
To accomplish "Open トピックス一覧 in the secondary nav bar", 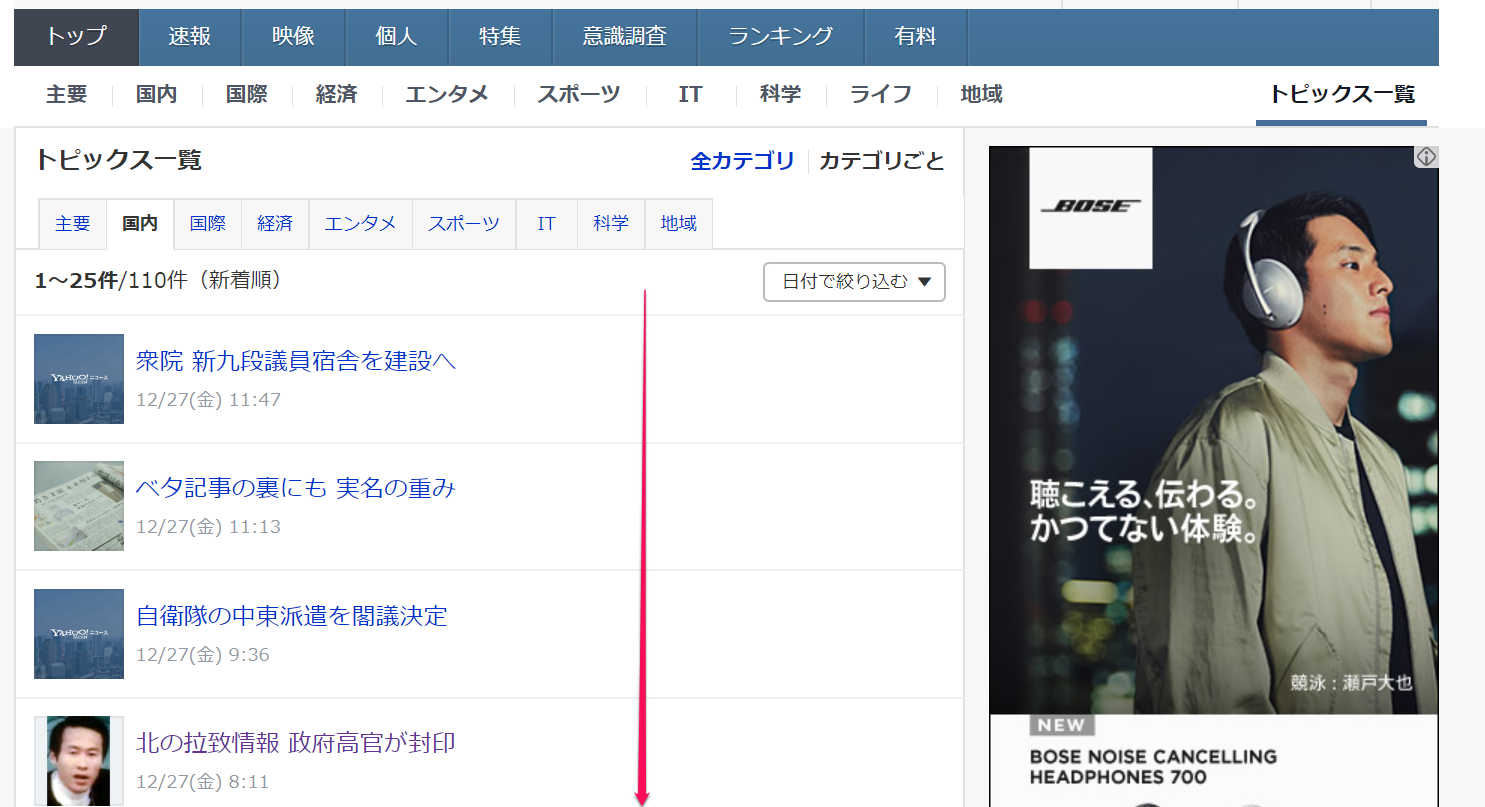I will point(1341,95).
